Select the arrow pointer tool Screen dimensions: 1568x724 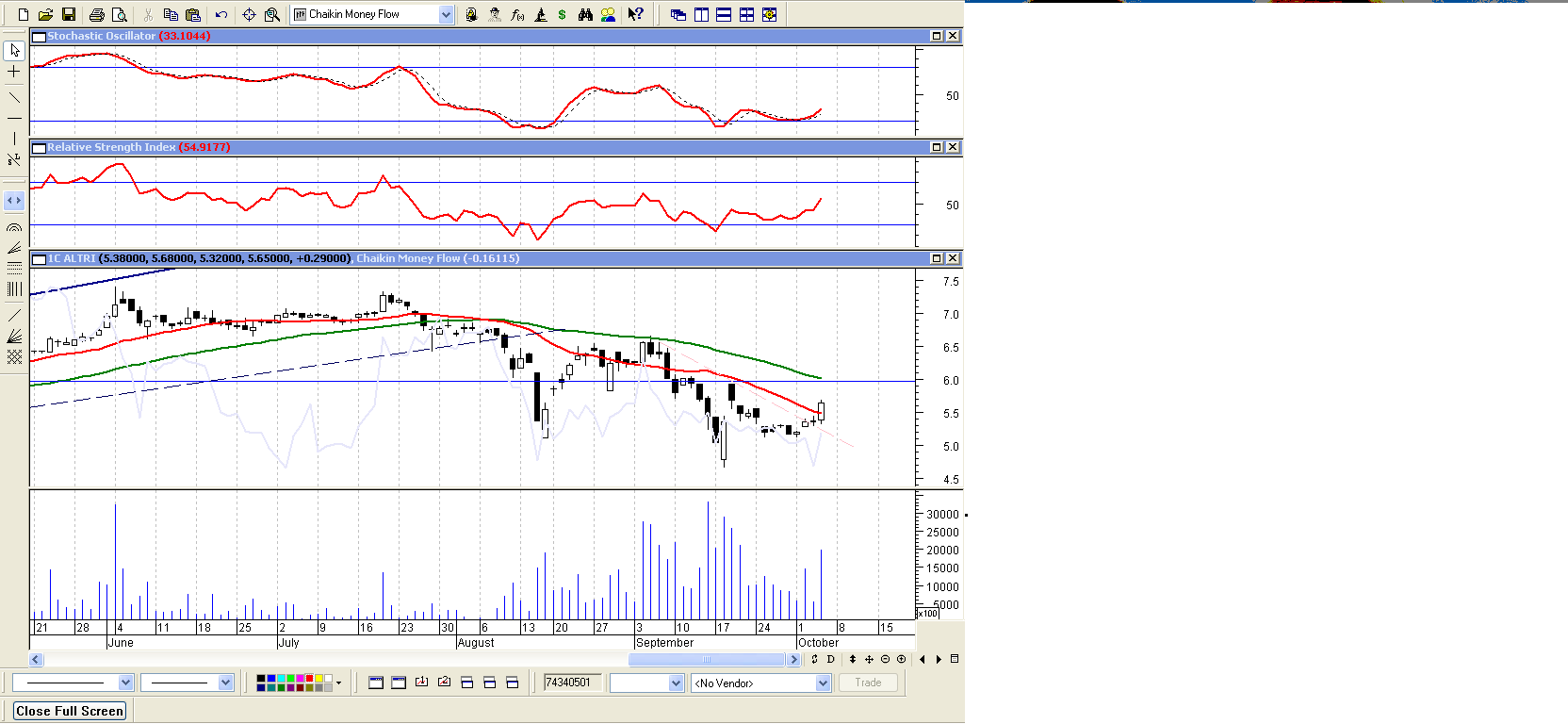coord(14,50)
